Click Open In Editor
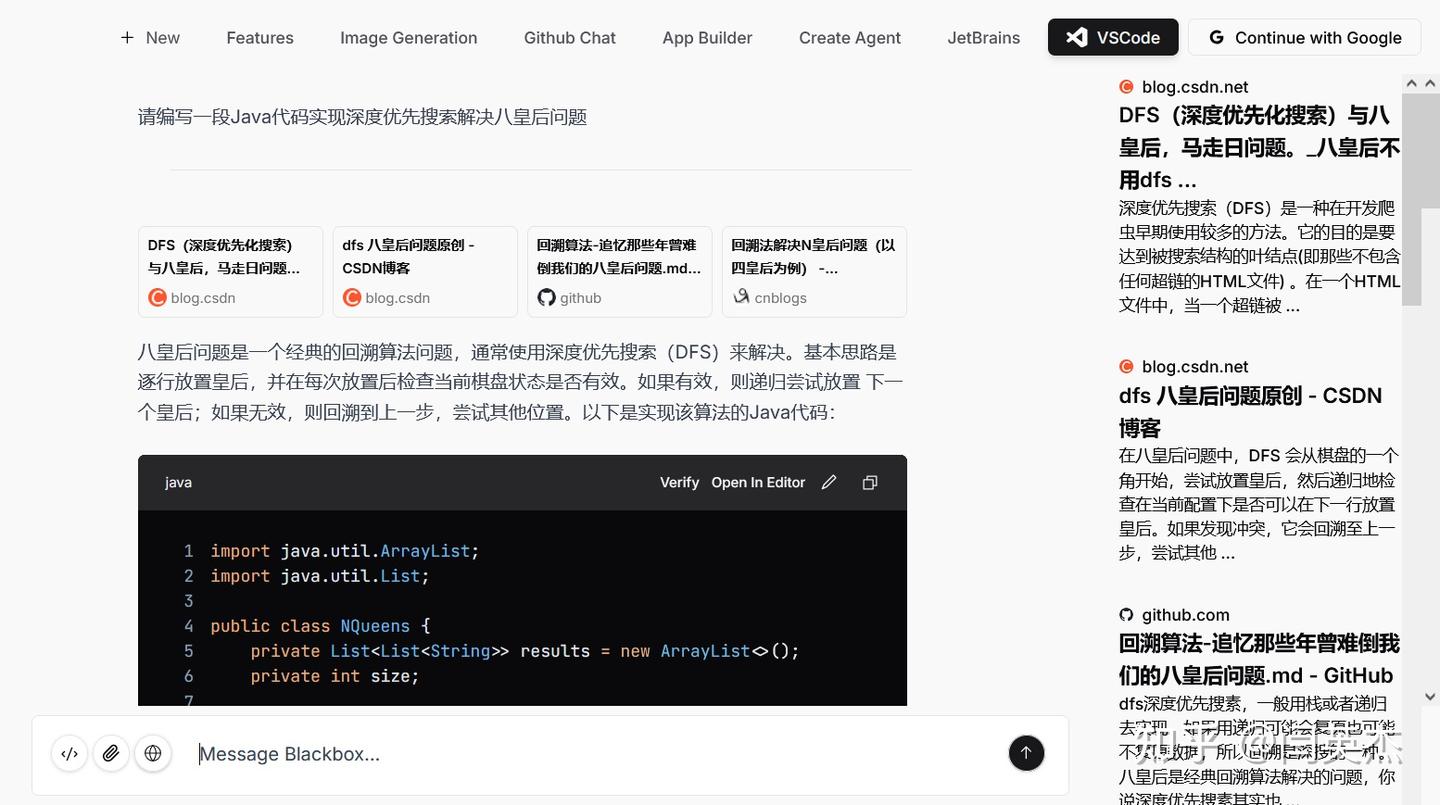Viewport: 1440px width, 805px height. (758, 482)
